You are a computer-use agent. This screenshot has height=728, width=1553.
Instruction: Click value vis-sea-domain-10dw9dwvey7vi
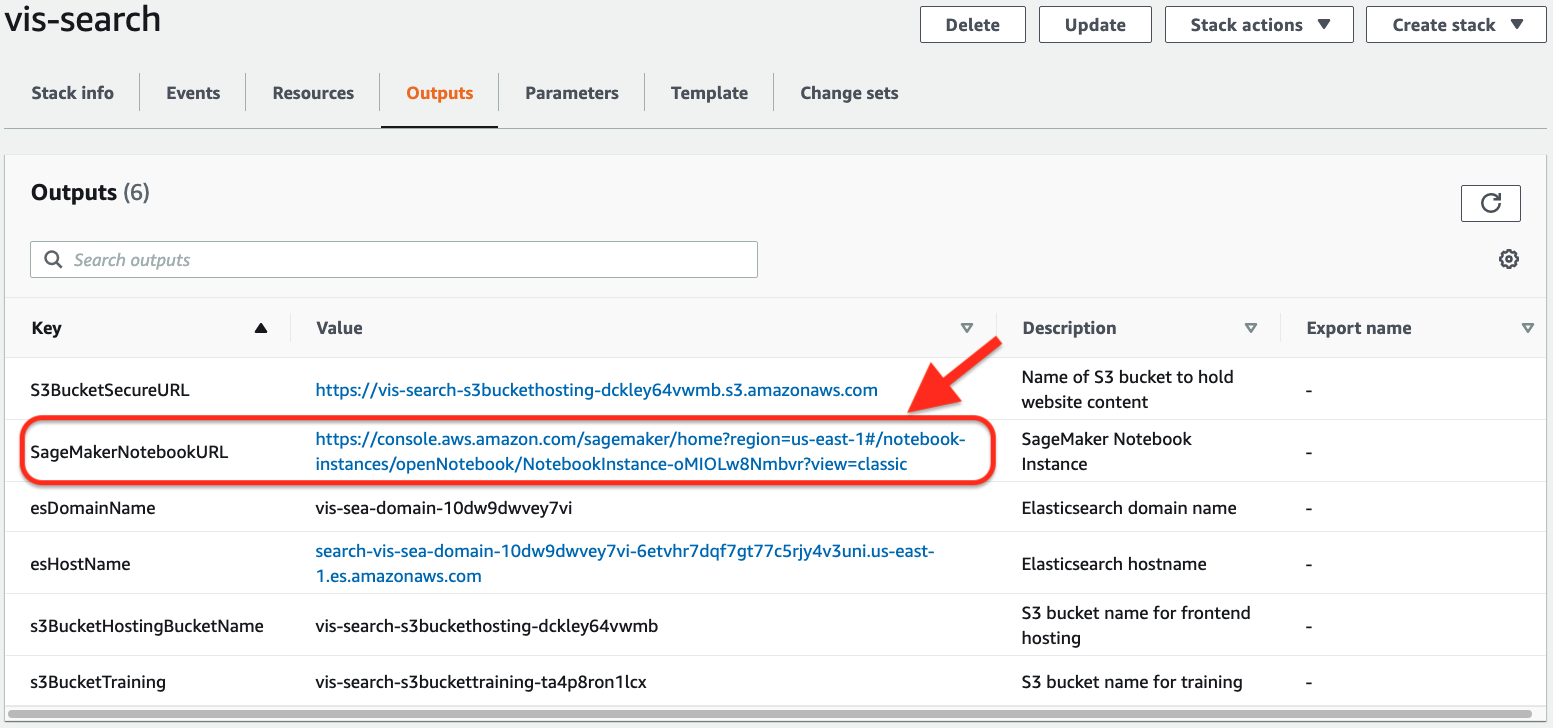[444, 508]
